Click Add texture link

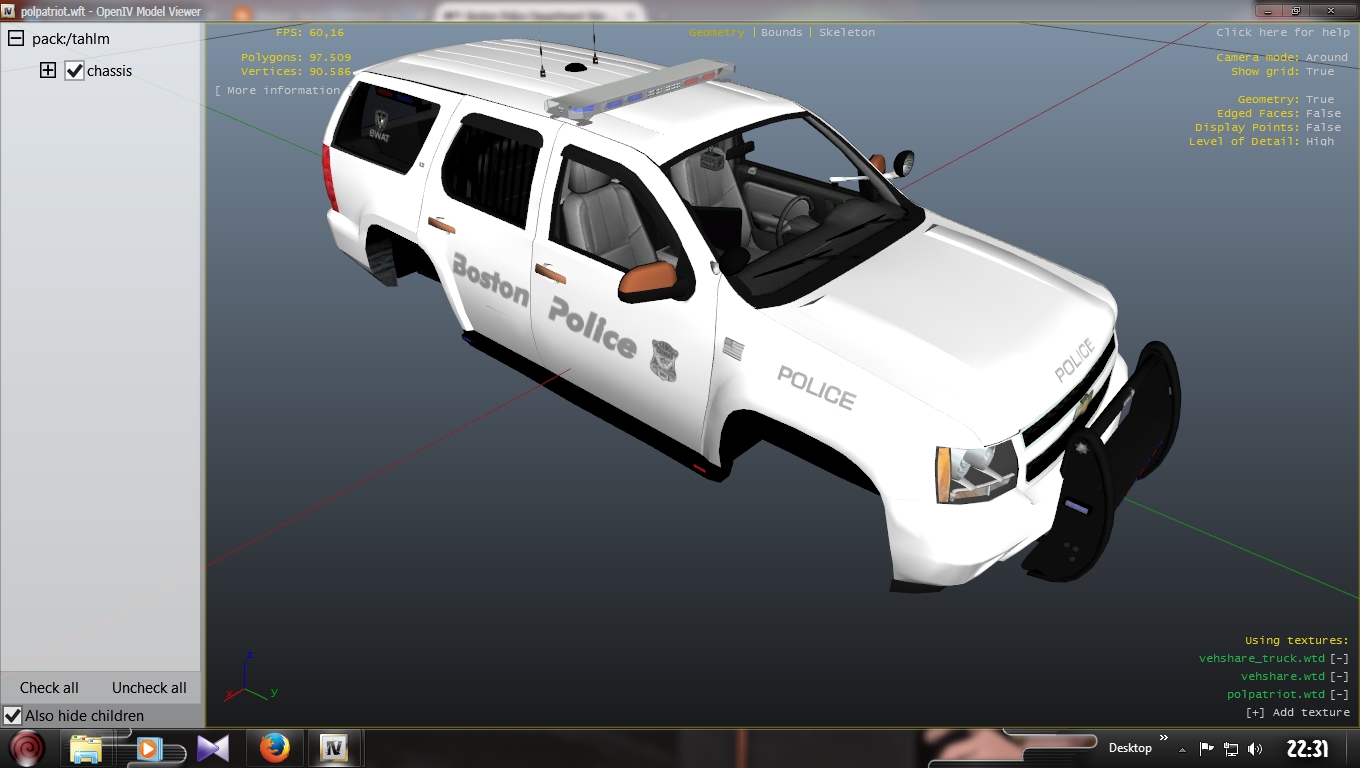pyautogui.click(x=1297, y=713)
